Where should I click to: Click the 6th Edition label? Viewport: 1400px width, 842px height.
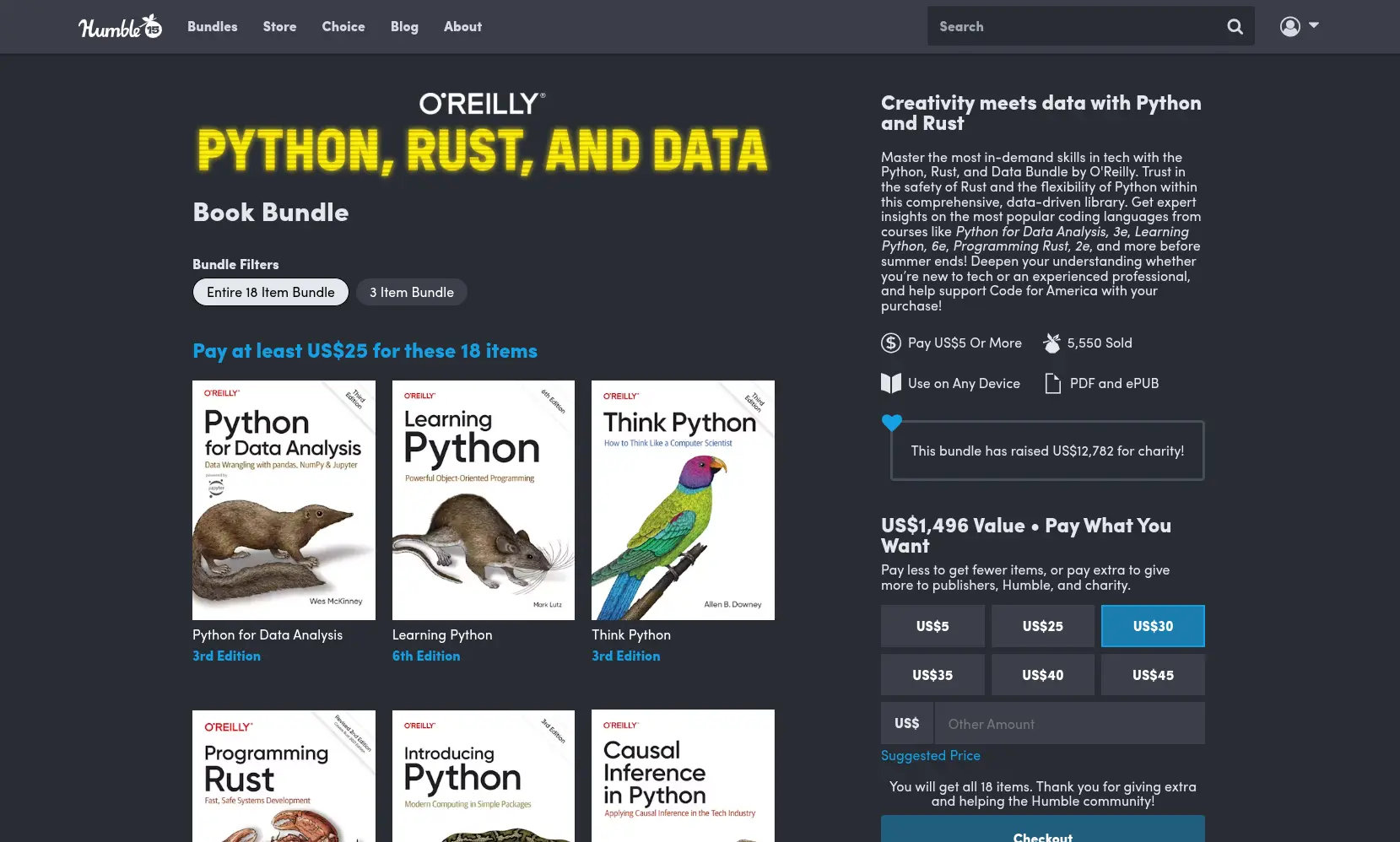coord(426,656)
